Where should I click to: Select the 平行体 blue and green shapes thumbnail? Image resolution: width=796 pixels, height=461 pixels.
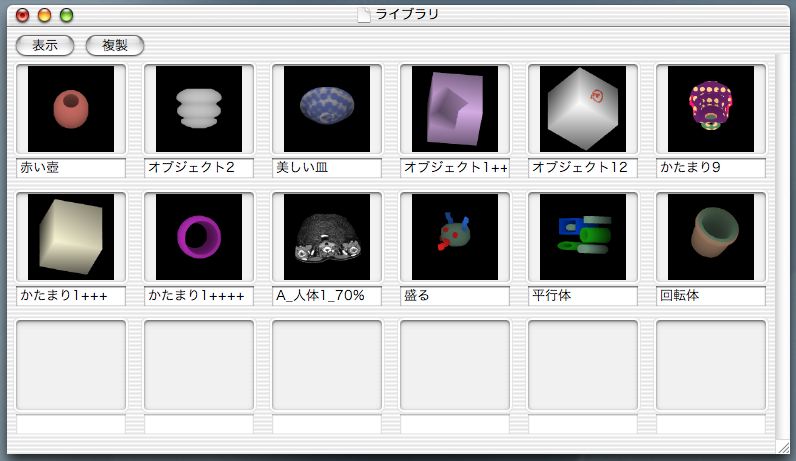point(583,237)
